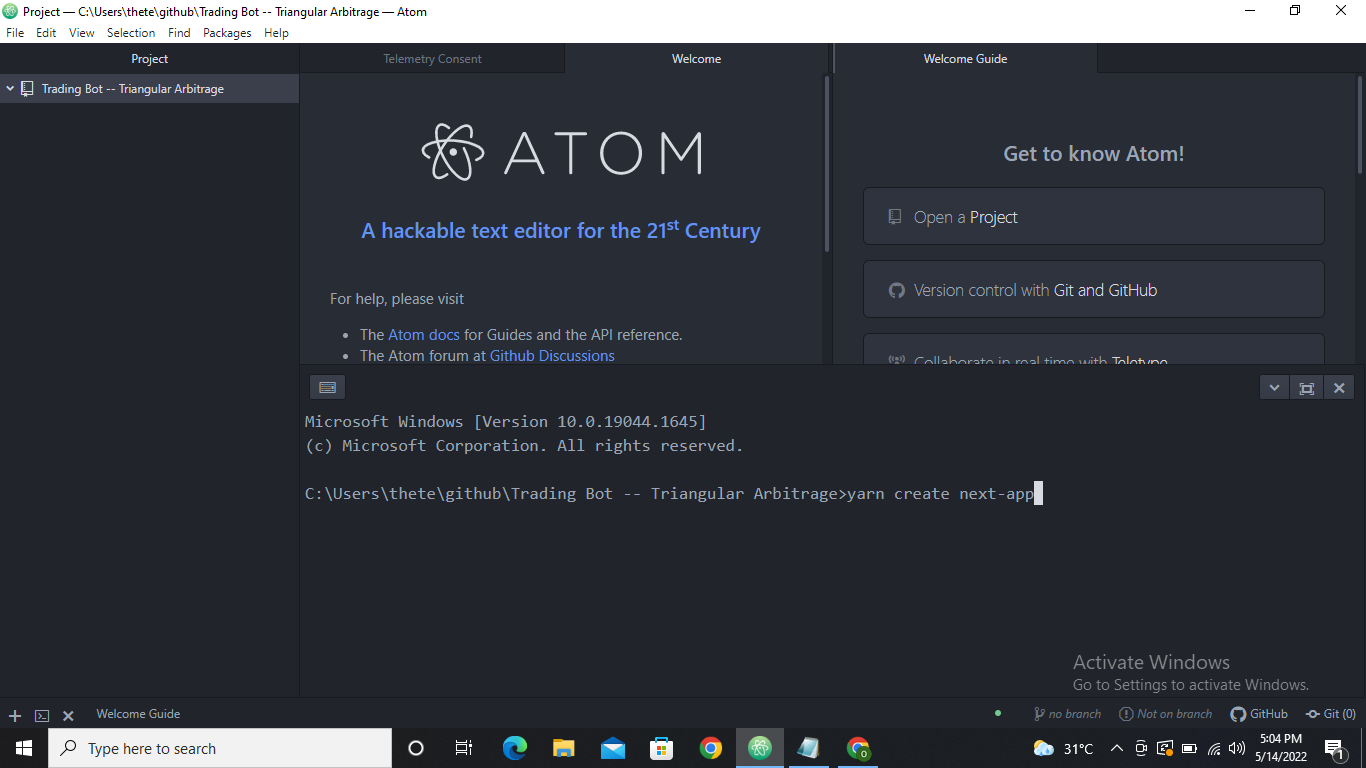Collapse Trading Bot project folder
This screenshot has width=1366, height=768.
(10, 89)
